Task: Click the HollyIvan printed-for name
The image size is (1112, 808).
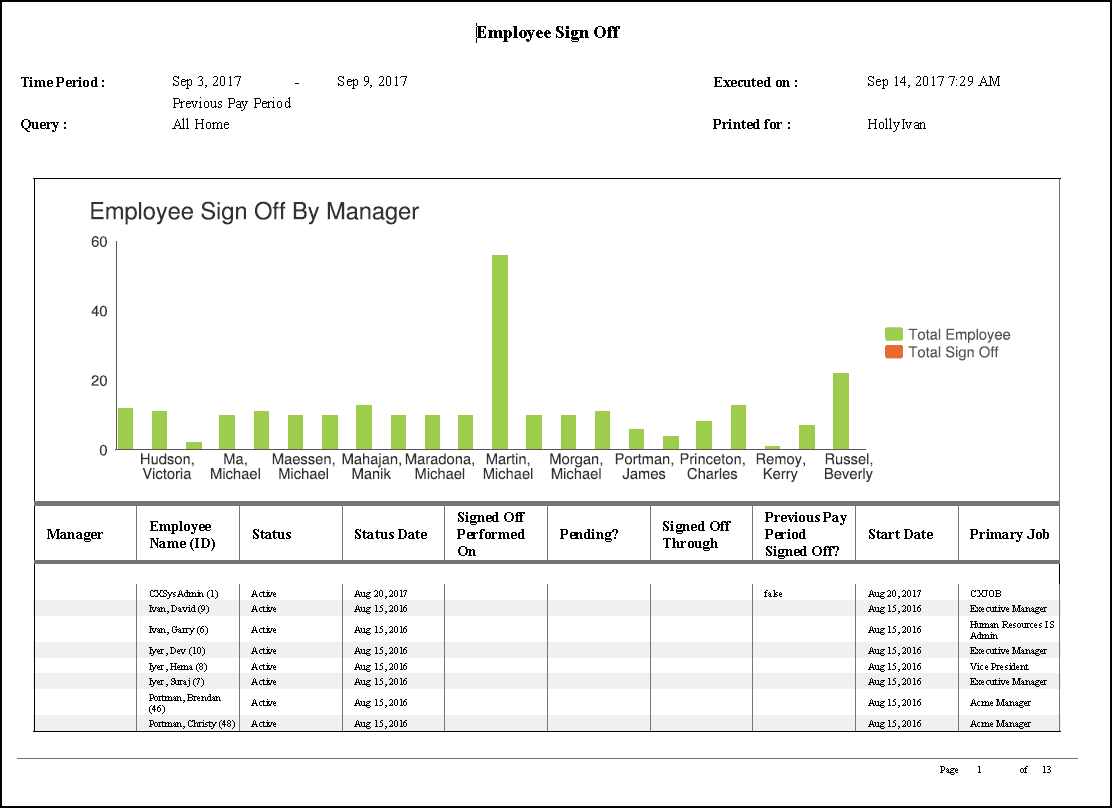Action: pos(897,124)
